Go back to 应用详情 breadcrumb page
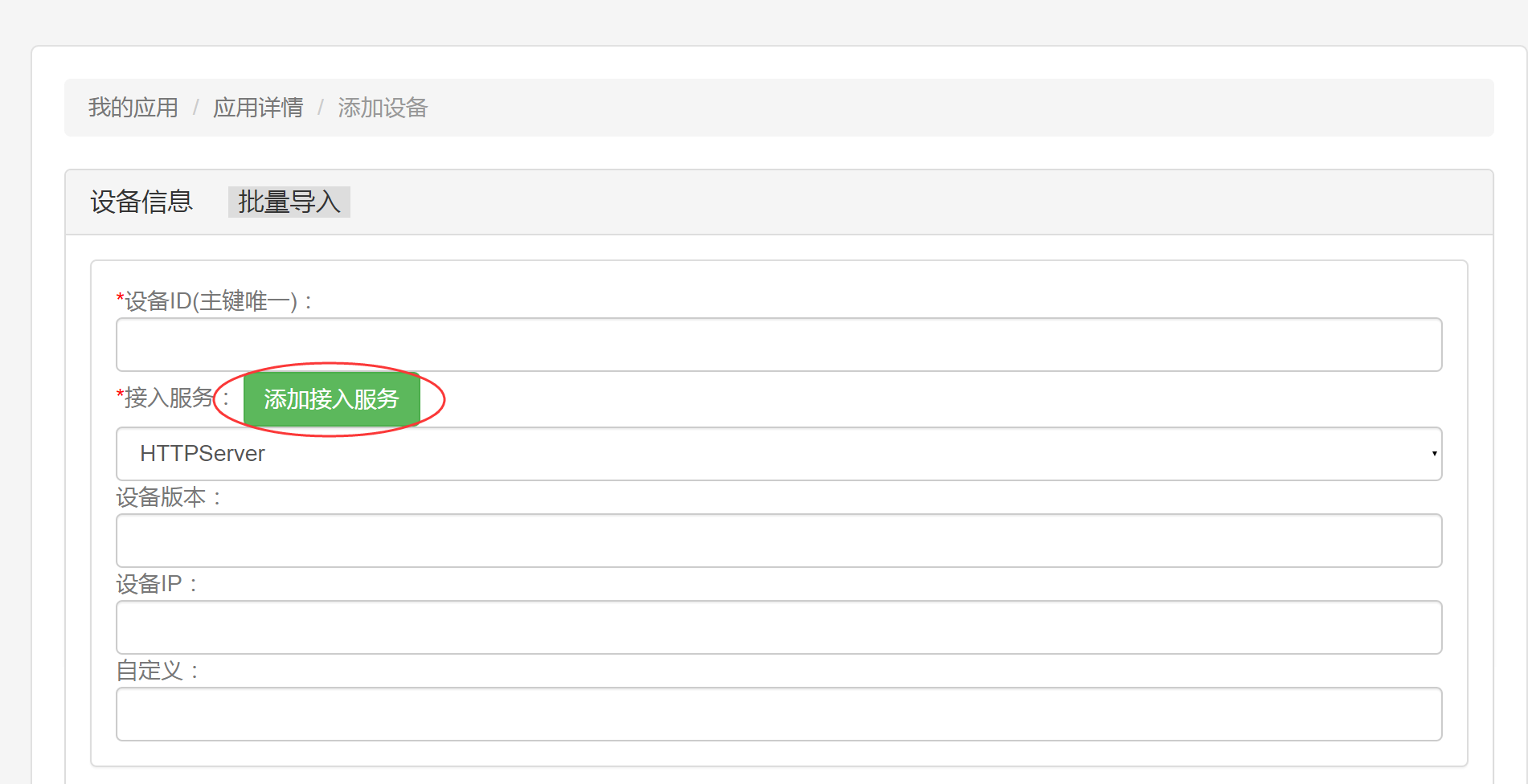This screenshot has height=784, width=1528. [258, 108]
